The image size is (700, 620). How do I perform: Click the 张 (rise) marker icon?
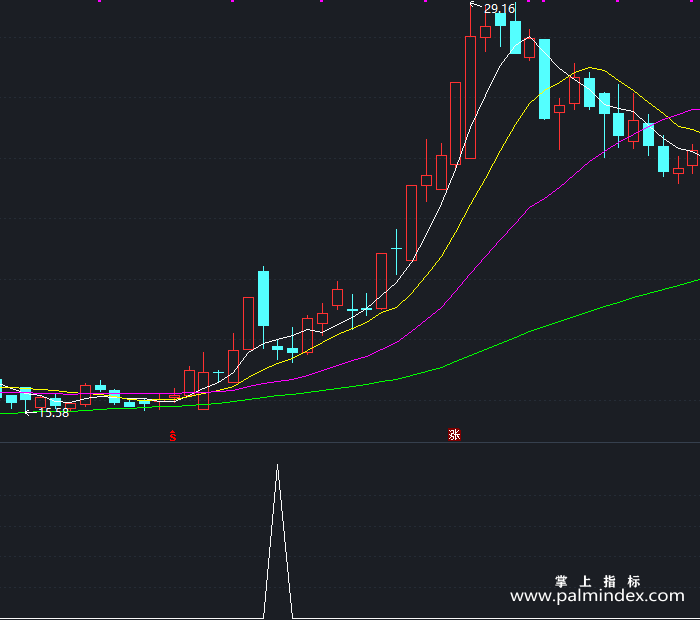coord(454,434)
